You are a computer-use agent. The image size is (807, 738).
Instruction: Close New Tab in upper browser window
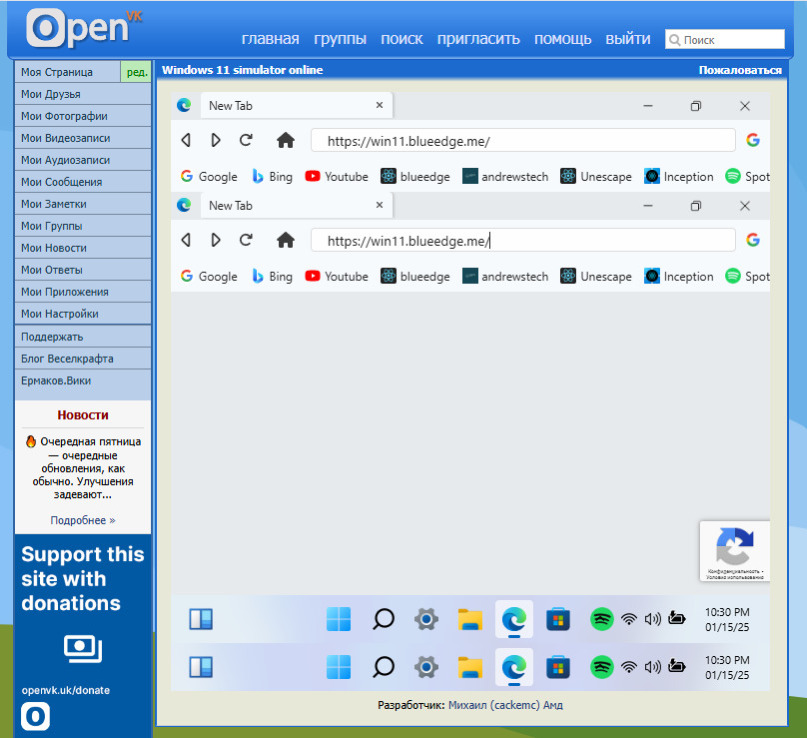pyautogui.click(x=379, y=105)
